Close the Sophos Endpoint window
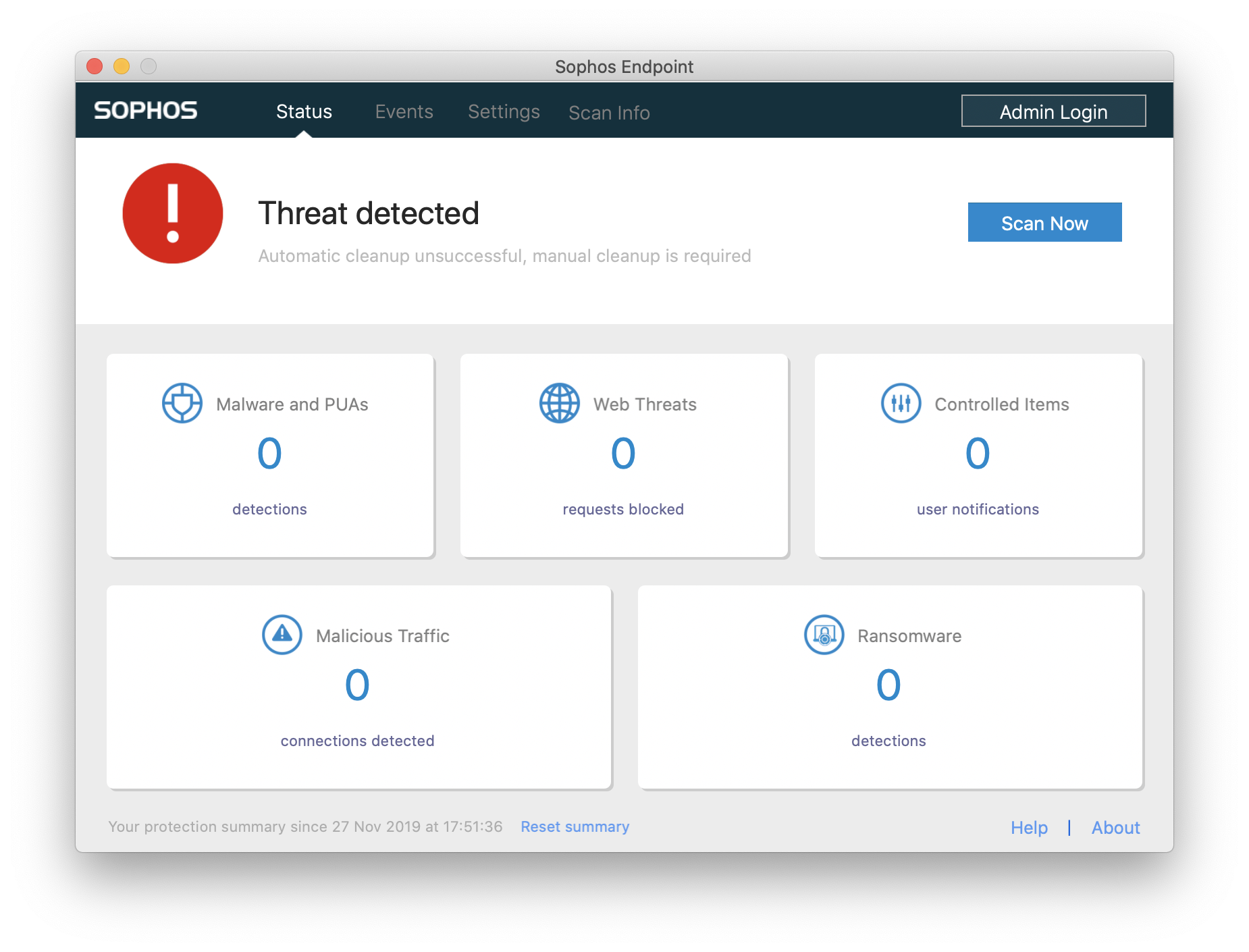Image resolution: width=1249 pixels, height=952 pixels. click(x=95, y=66)
